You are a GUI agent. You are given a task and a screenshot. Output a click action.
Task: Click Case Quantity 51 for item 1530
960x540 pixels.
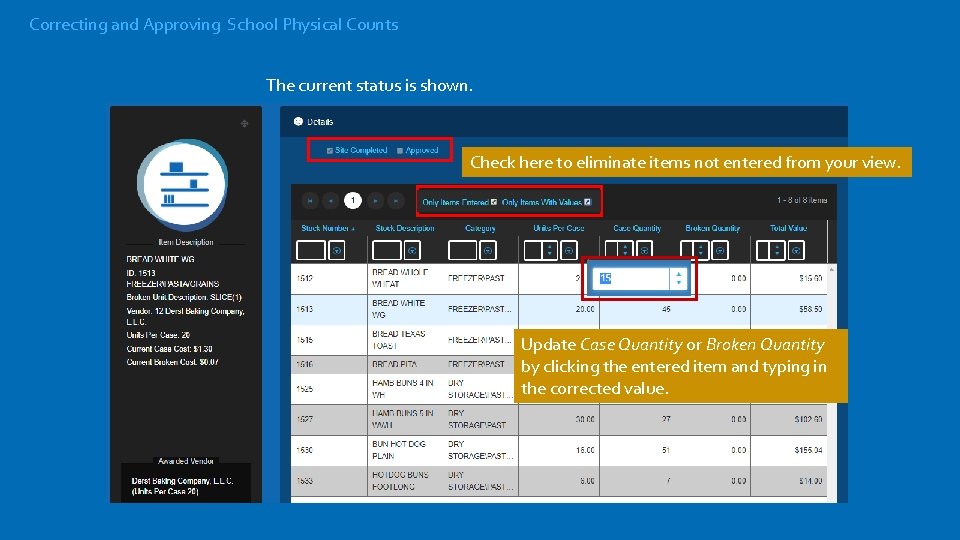click(x=666, y=450)
